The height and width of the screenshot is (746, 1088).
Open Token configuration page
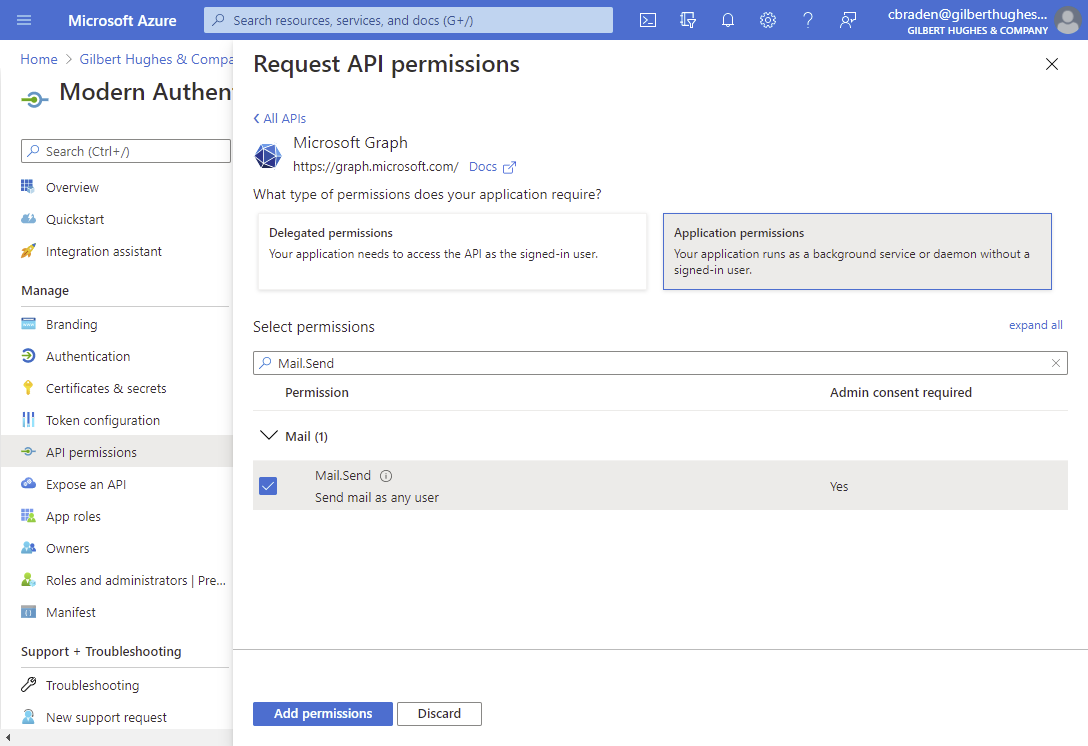(103, 421)
